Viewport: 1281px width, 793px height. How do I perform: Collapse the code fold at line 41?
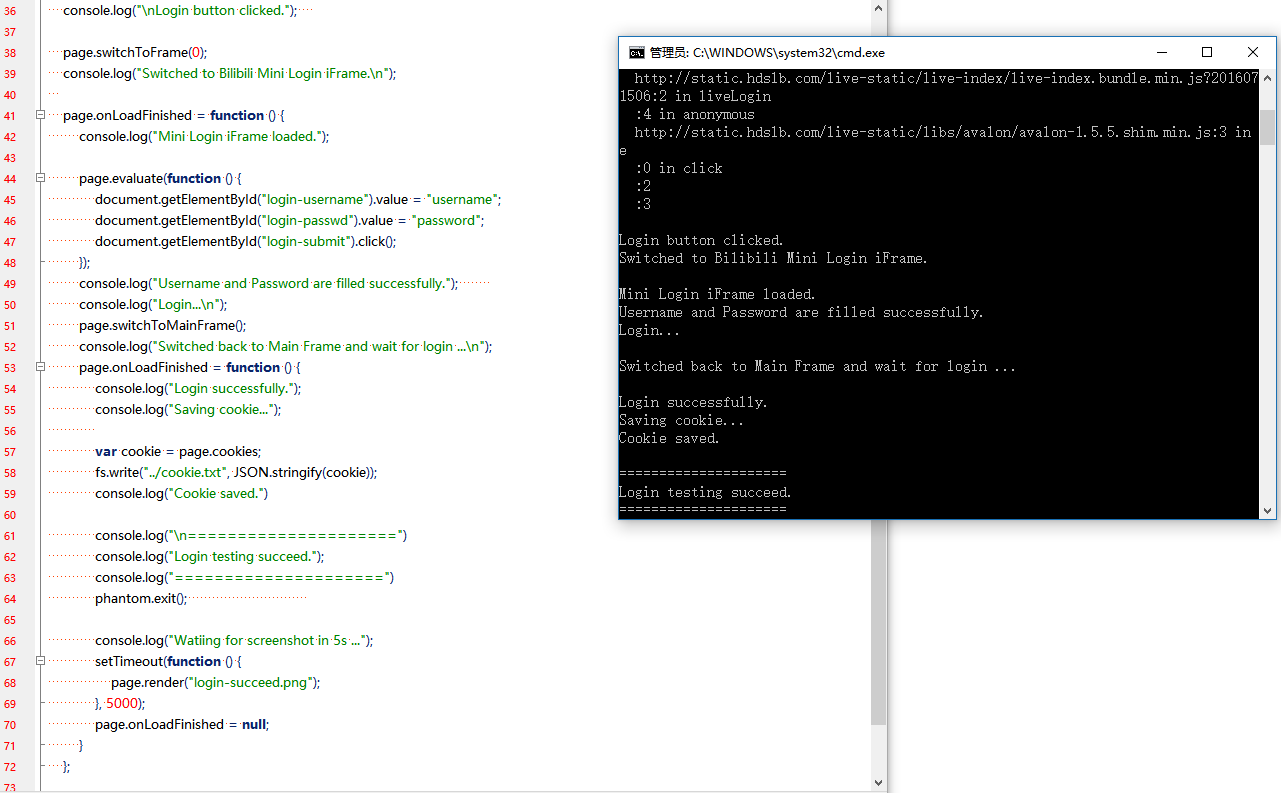41,115
